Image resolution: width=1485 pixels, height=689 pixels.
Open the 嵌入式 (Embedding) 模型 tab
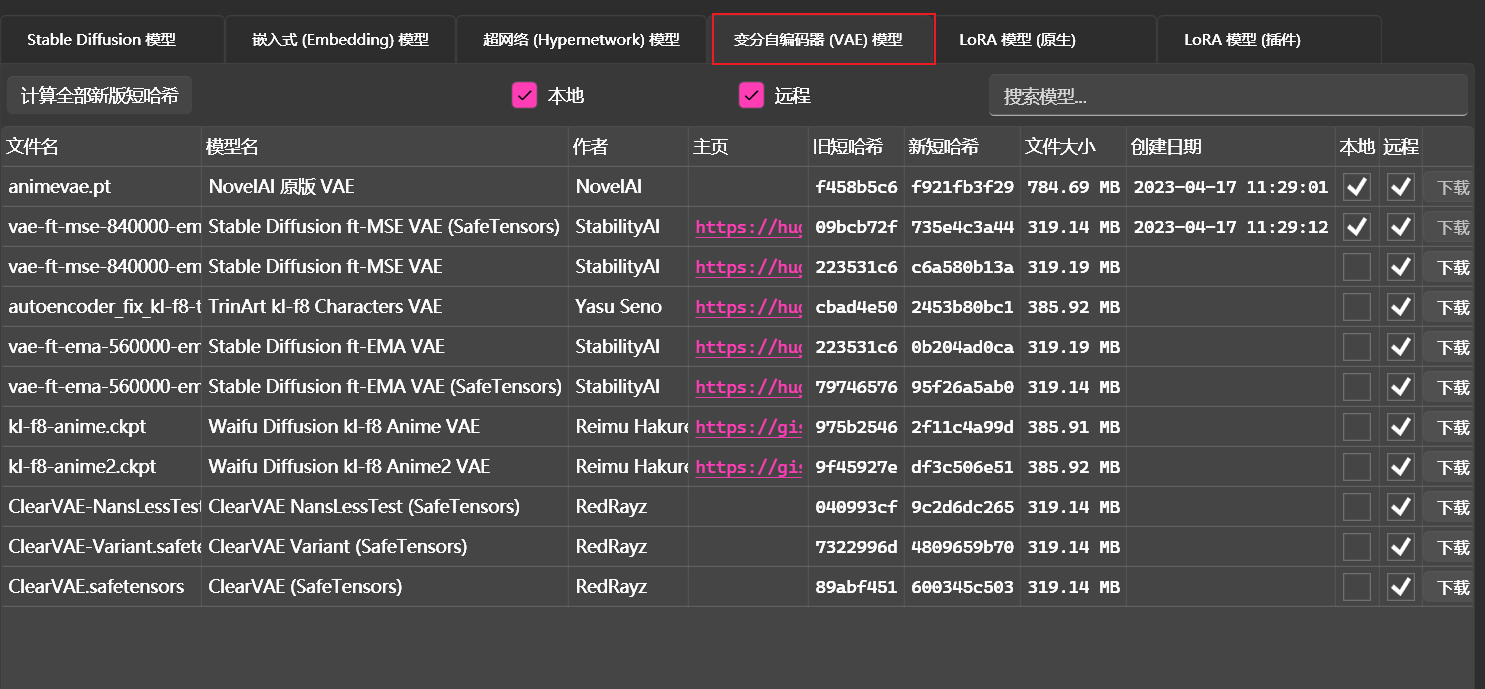340,40
